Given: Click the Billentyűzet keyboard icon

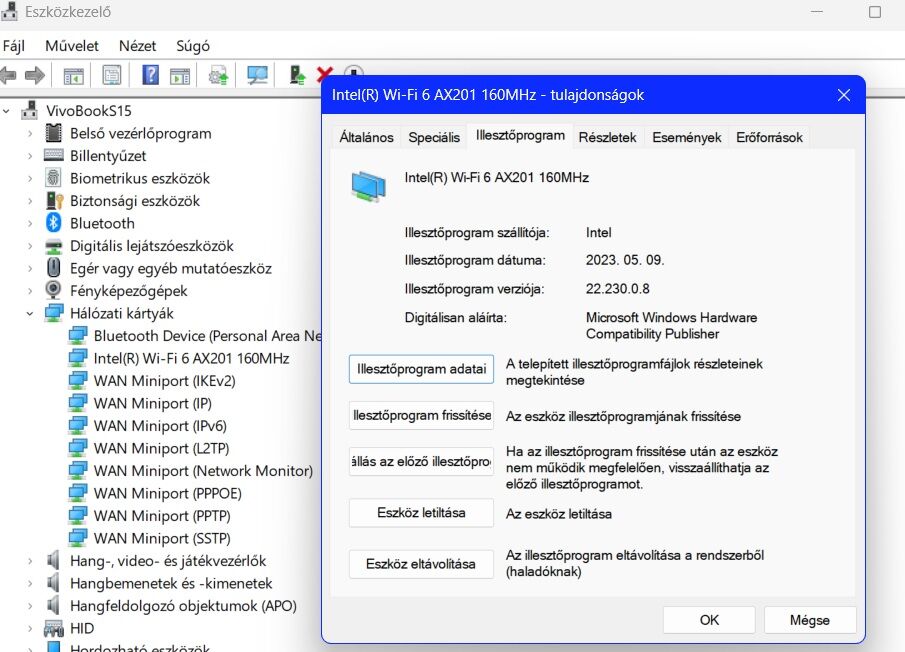Looking at the screenshot, I should (x=53, y=155).
